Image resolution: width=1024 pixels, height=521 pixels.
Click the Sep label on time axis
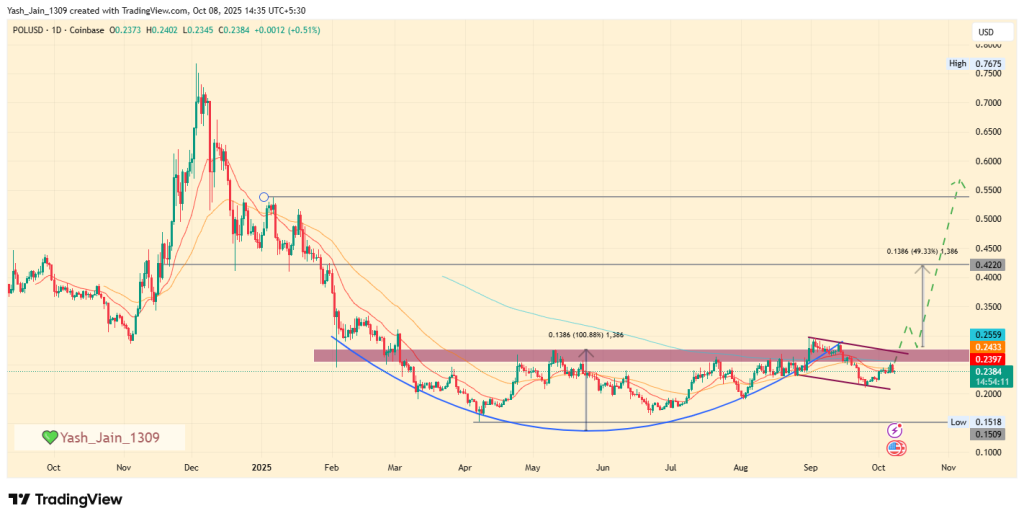(808, 467)
